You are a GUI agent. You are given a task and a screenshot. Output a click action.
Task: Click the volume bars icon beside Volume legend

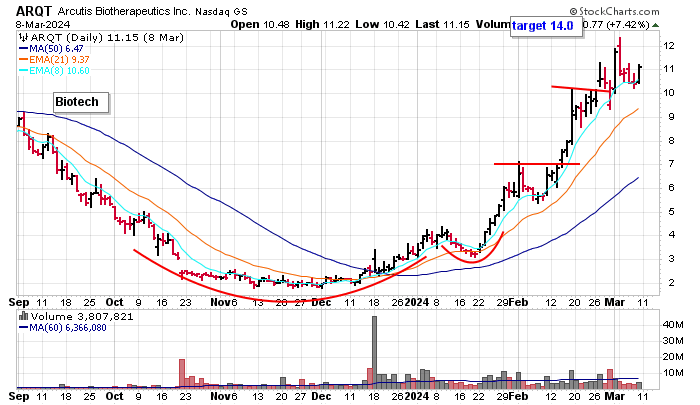click(24, 316)
